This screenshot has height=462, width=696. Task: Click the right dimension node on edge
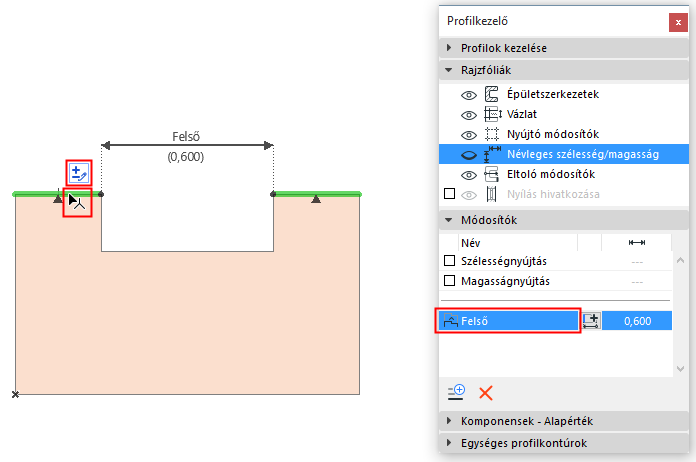[273, 194]
